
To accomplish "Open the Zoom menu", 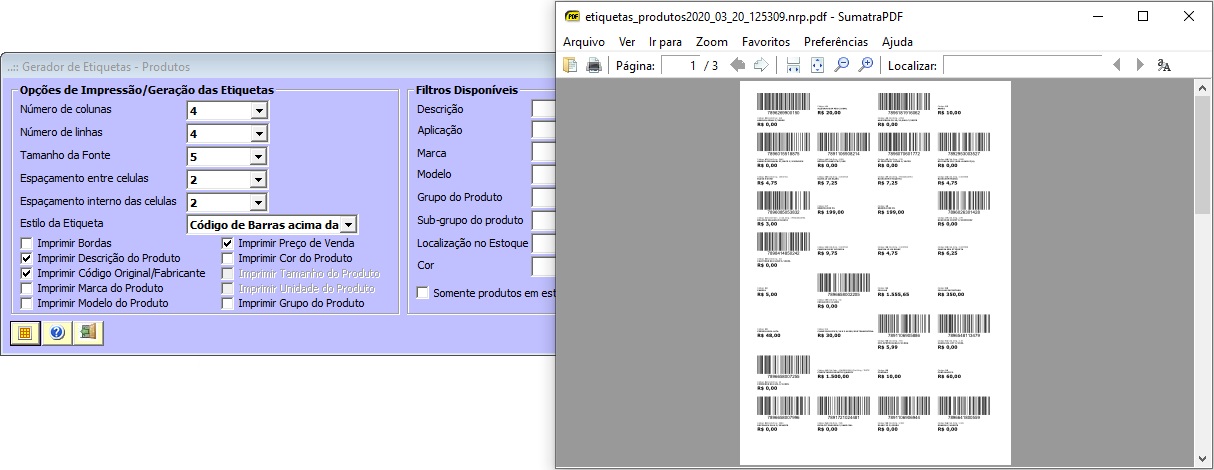I will tap(712, 42).
